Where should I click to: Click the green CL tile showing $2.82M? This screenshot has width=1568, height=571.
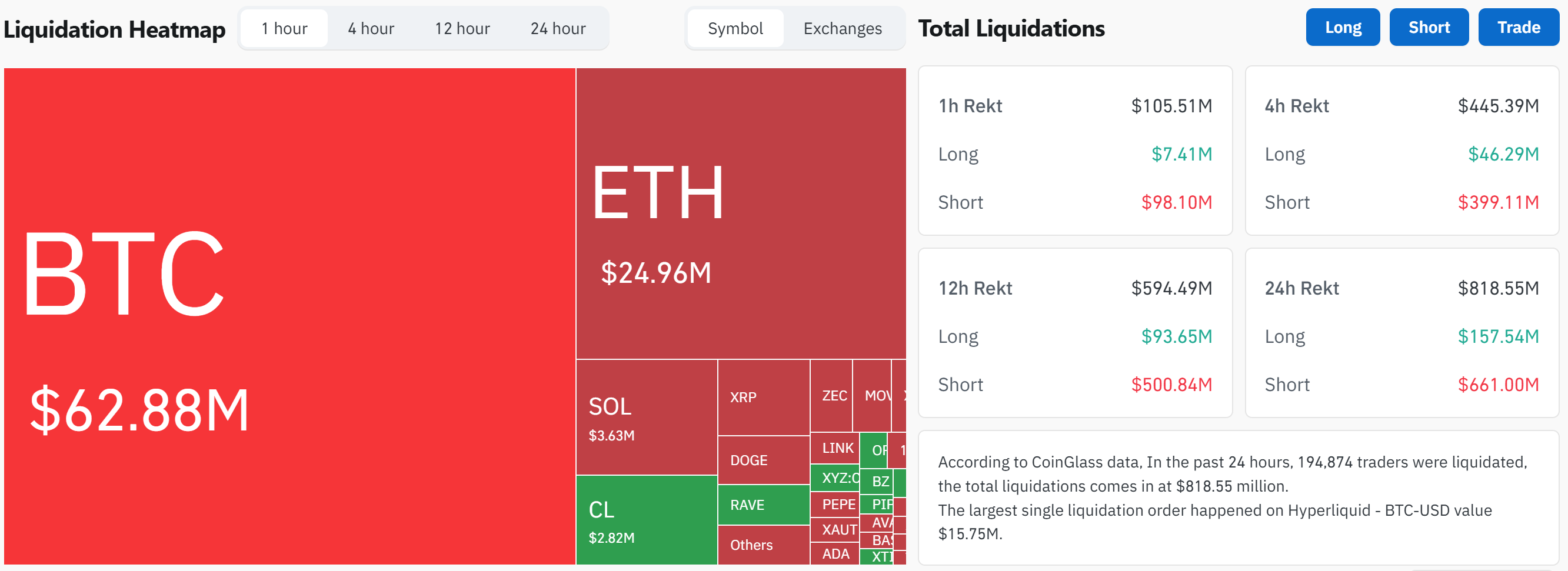(645, 520)
